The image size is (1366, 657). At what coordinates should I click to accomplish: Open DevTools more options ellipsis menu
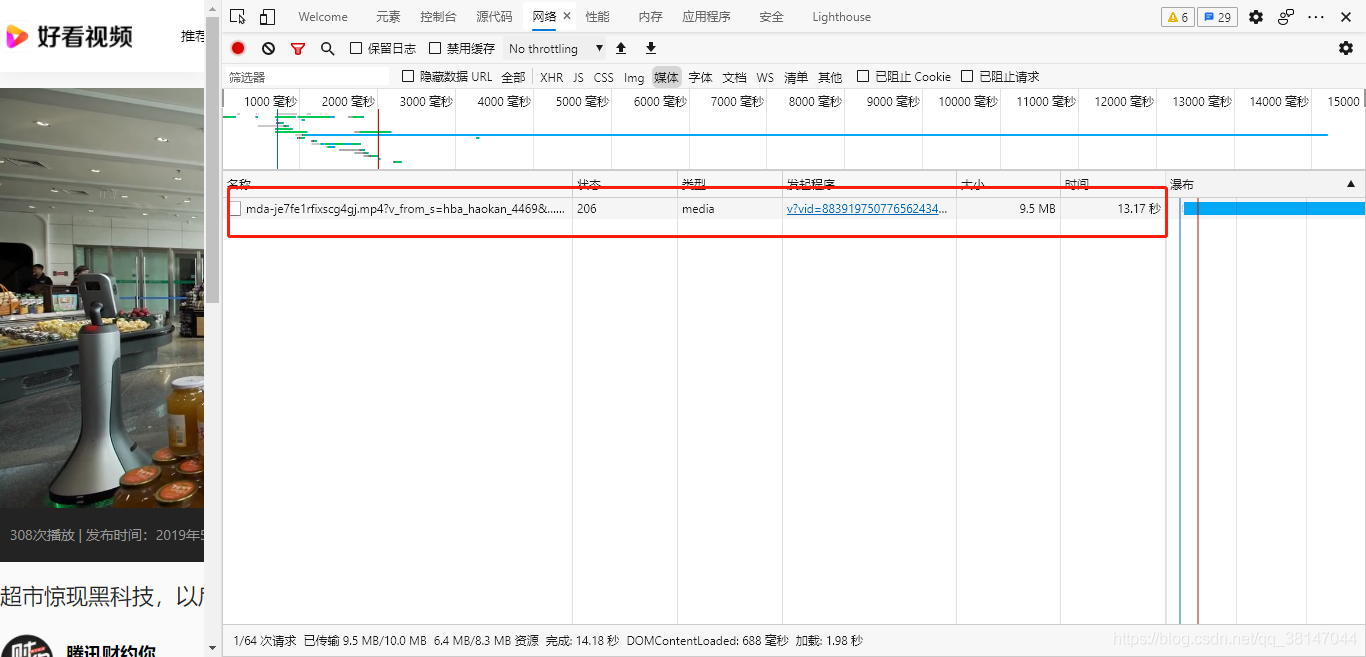point(1316,17)
